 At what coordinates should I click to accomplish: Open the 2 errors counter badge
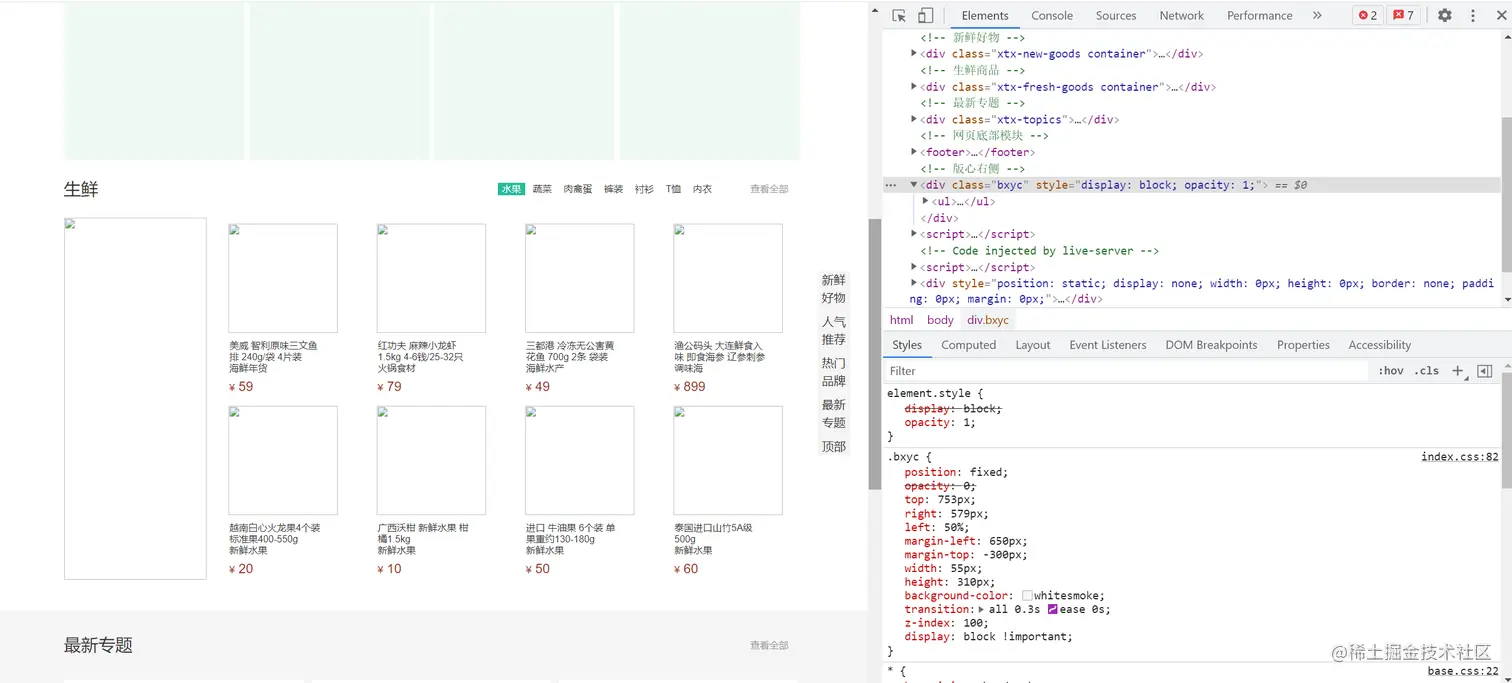tap(1367, 16)
